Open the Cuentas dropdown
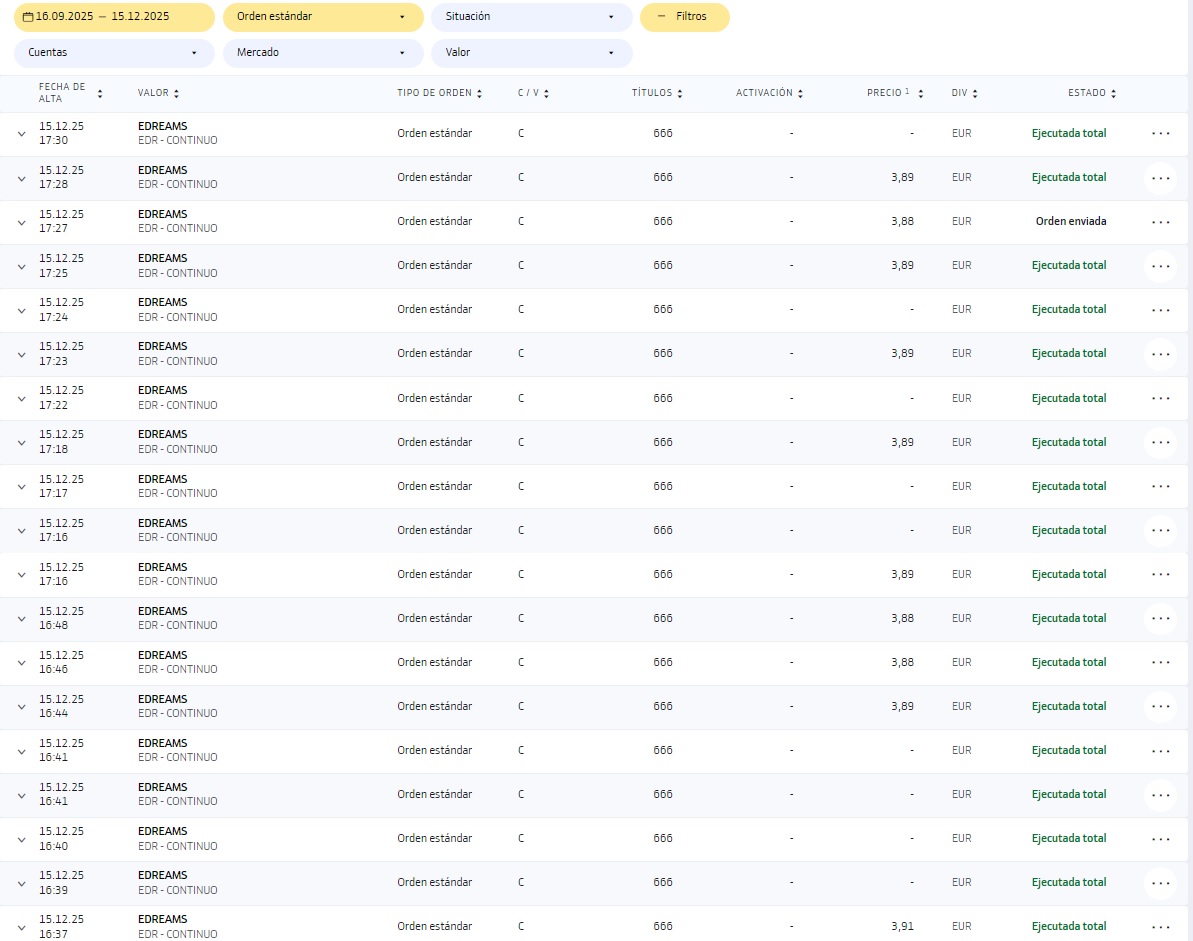 tap(114, 53)
